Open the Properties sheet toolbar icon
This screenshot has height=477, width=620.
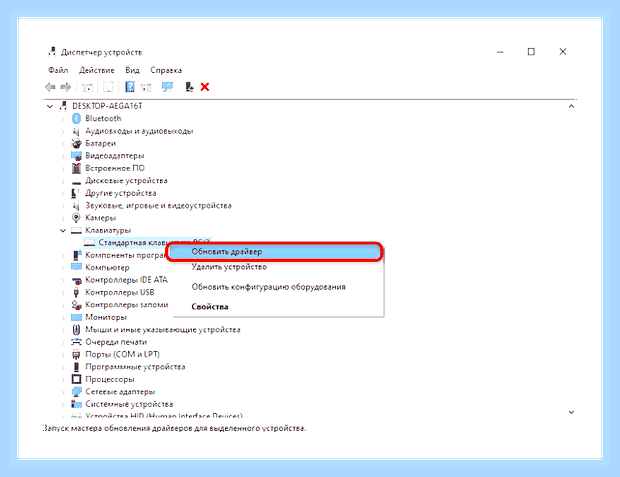[108, 87]
